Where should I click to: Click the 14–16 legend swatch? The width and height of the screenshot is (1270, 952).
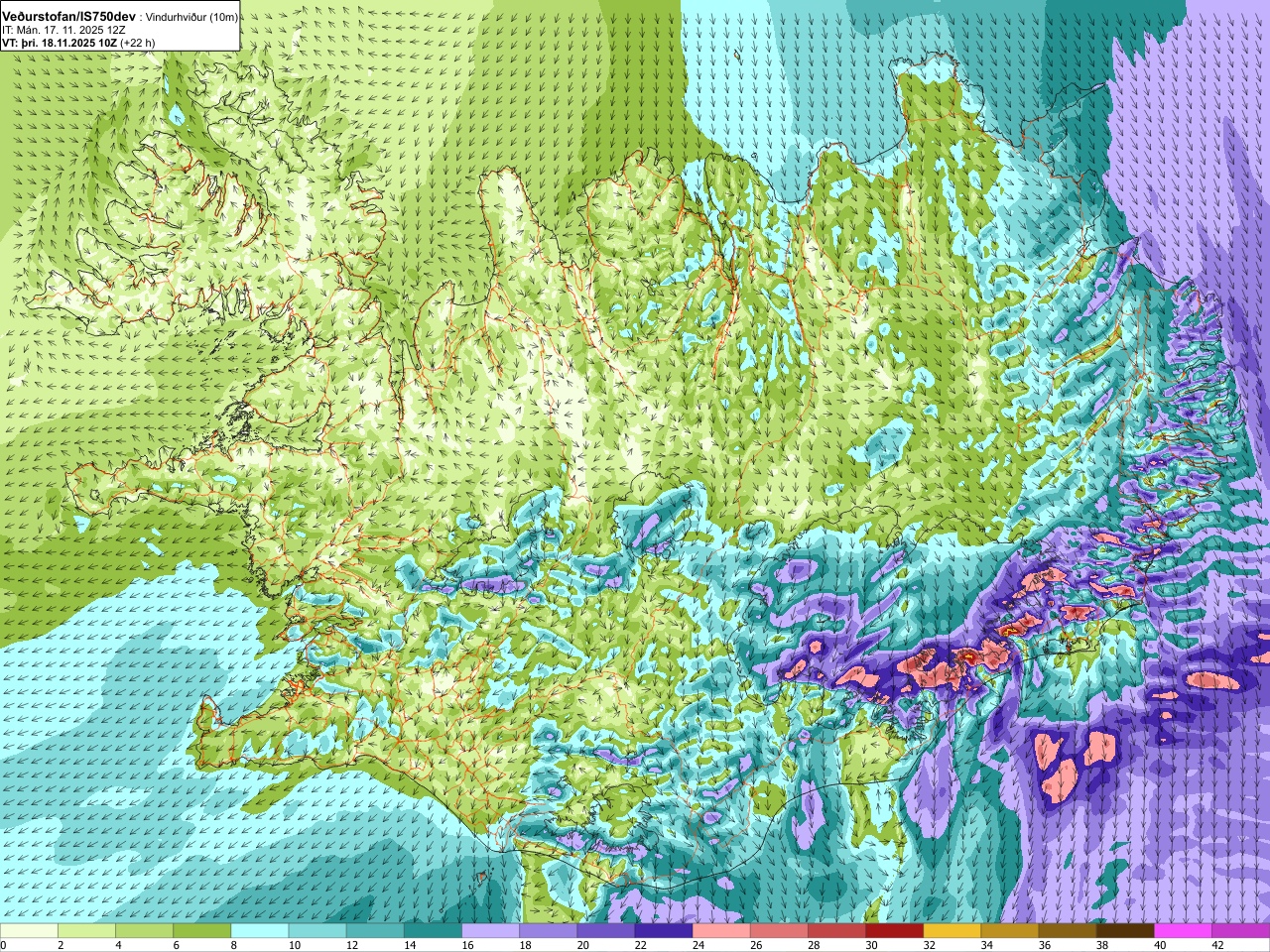(433, 931)
